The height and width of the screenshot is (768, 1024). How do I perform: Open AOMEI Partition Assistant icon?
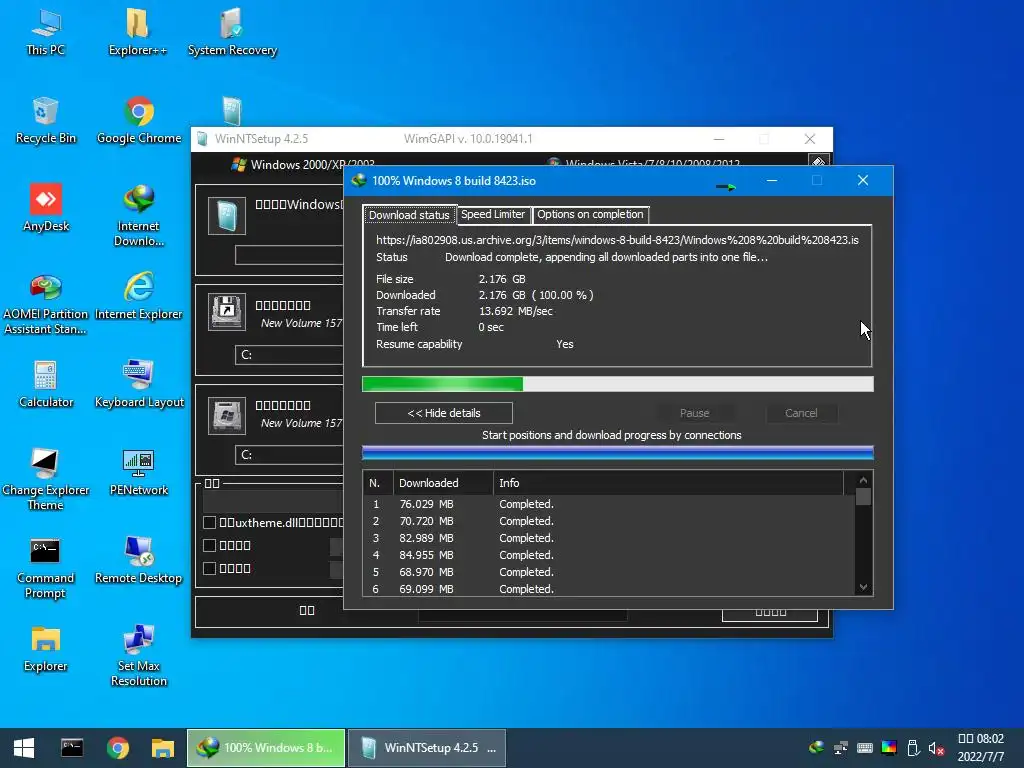[x=46, y=304]
